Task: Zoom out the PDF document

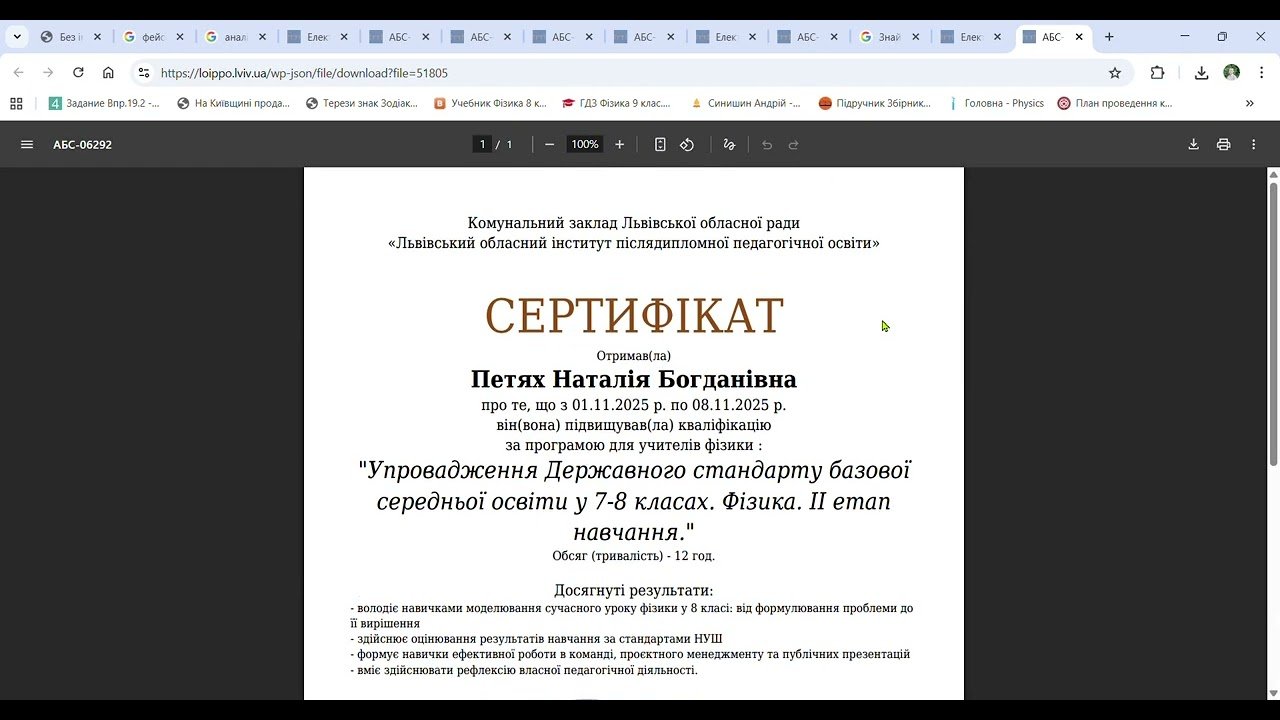Action: [549, 145]
